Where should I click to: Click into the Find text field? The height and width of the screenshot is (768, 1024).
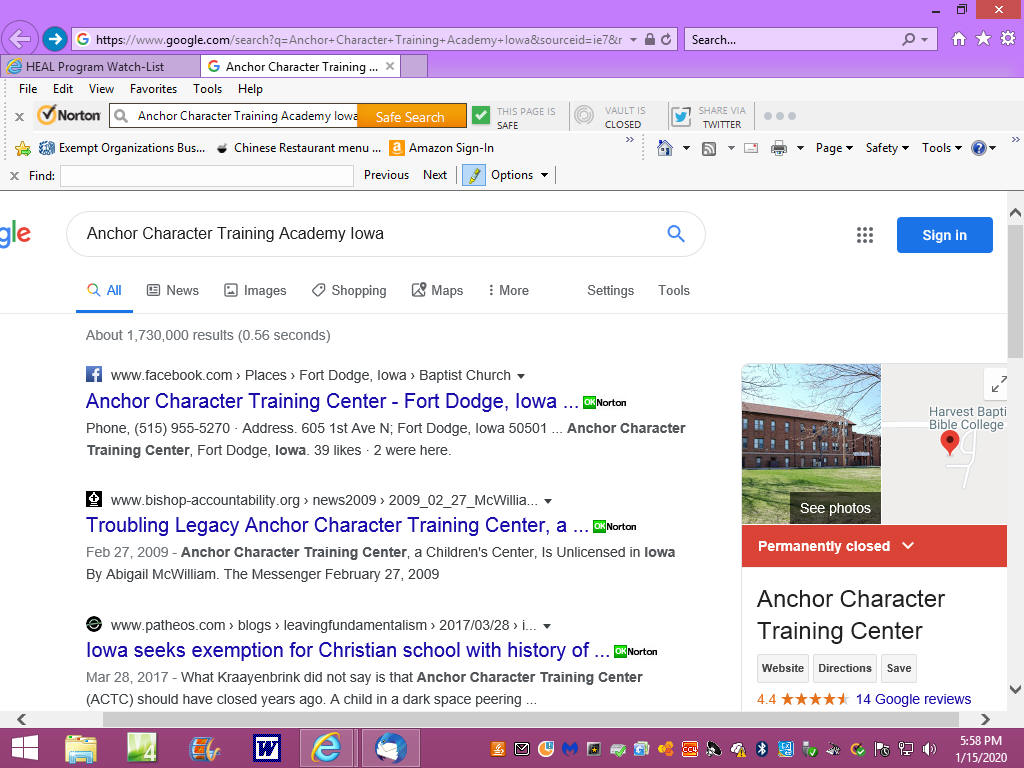click(207, 176)
